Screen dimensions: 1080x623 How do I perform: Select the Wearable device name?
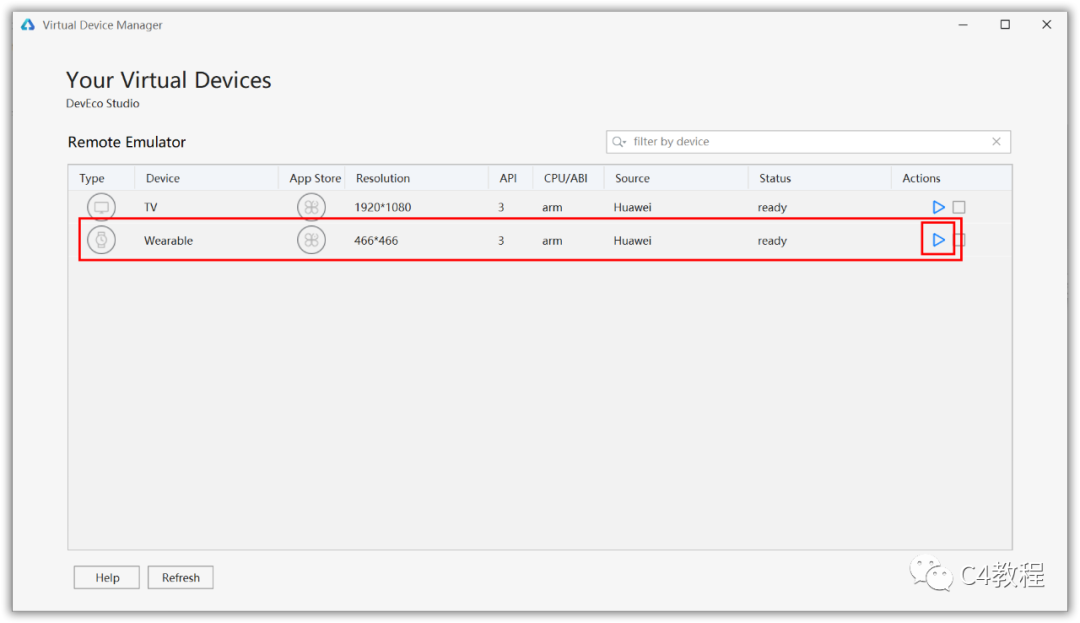[x=169, y=240]
